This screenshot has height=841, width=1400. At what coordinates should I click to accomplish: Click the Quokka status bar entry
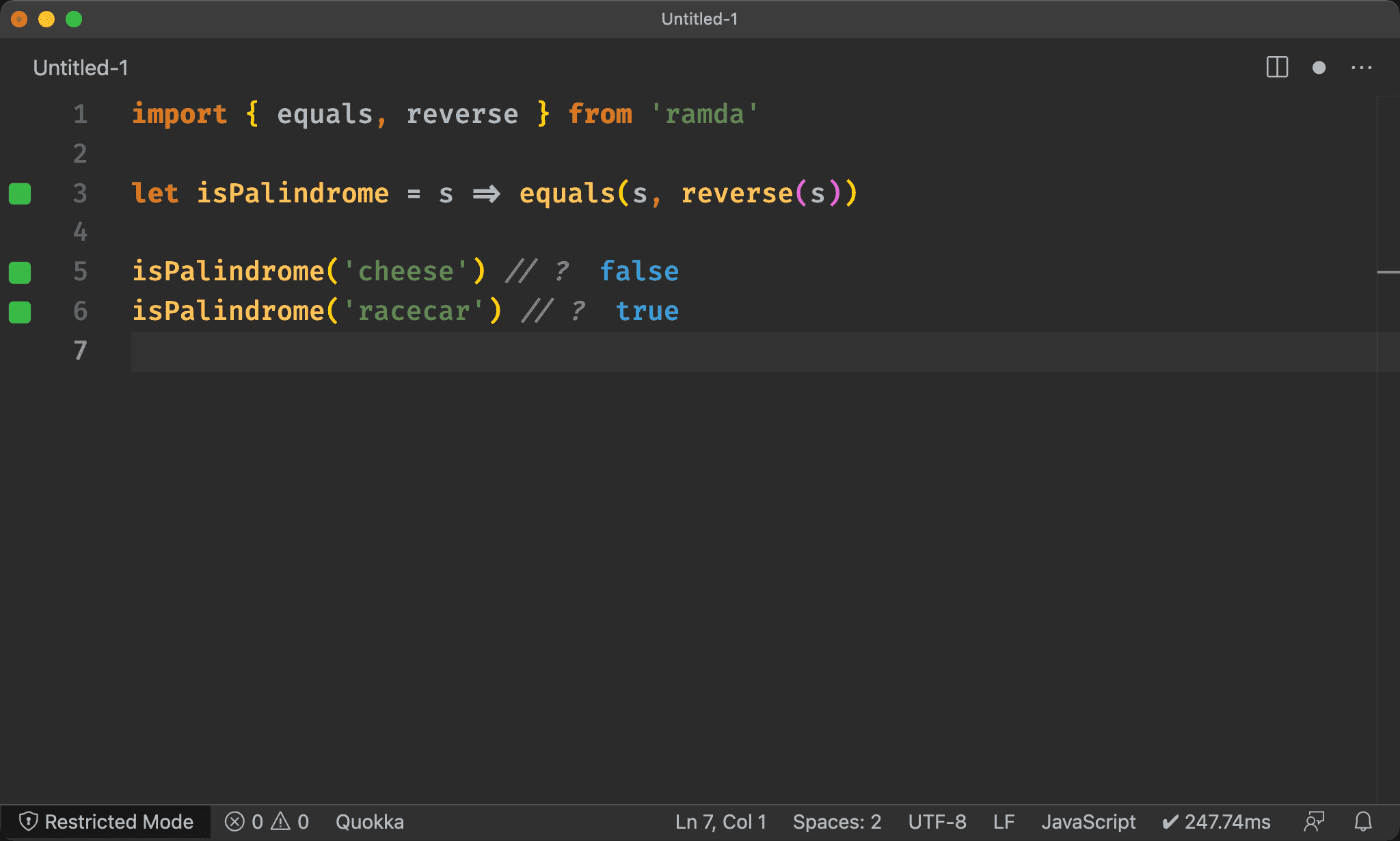coord(369,822)
